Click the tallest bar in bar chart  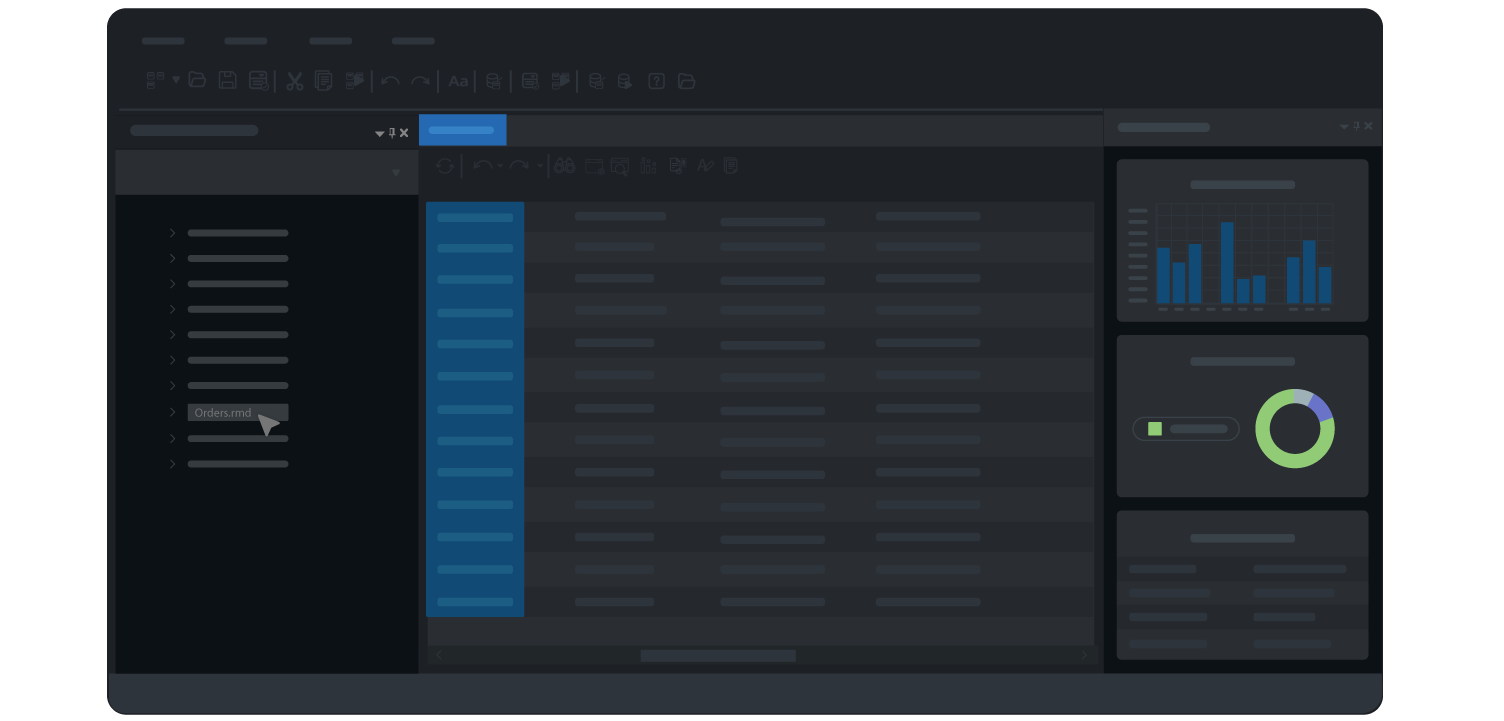coord(1227,263)
